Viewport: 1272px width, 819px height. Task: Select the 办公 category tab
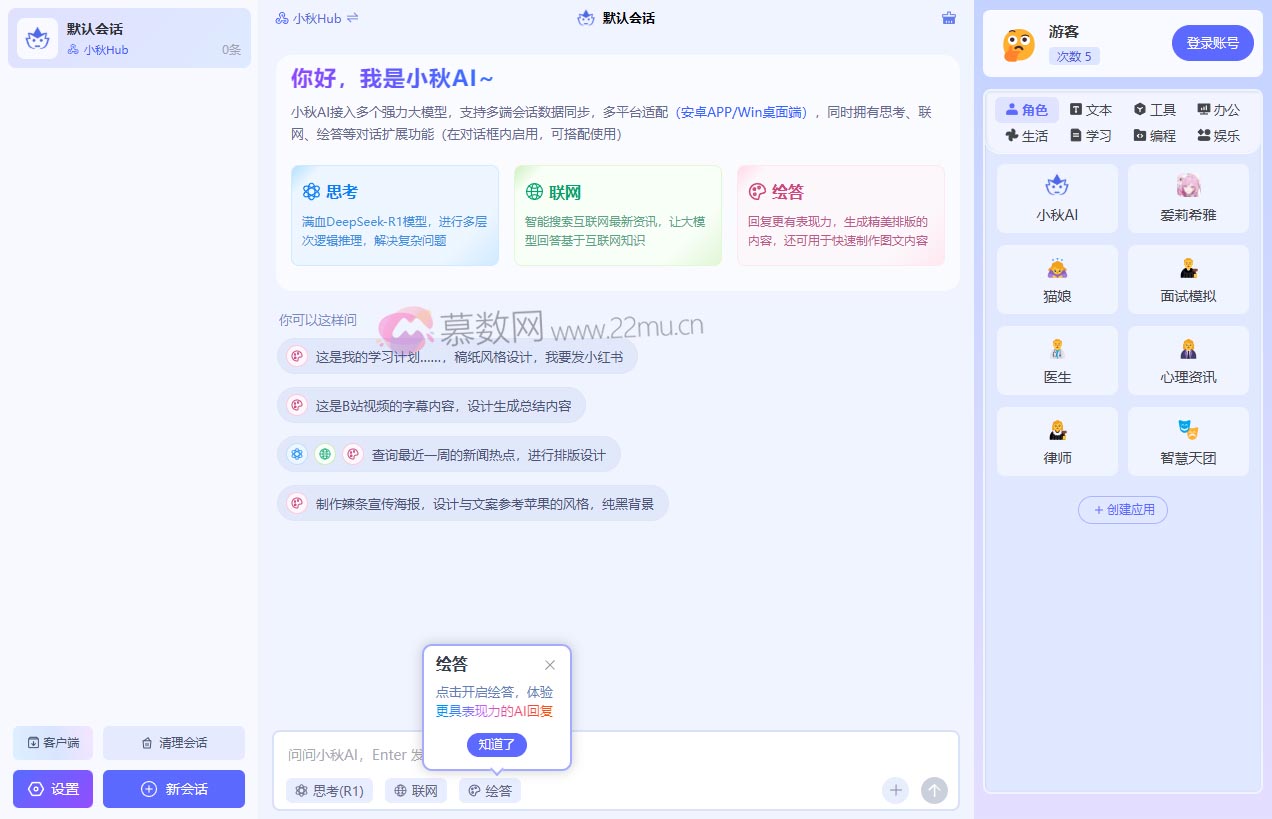tap(1218, 109)
